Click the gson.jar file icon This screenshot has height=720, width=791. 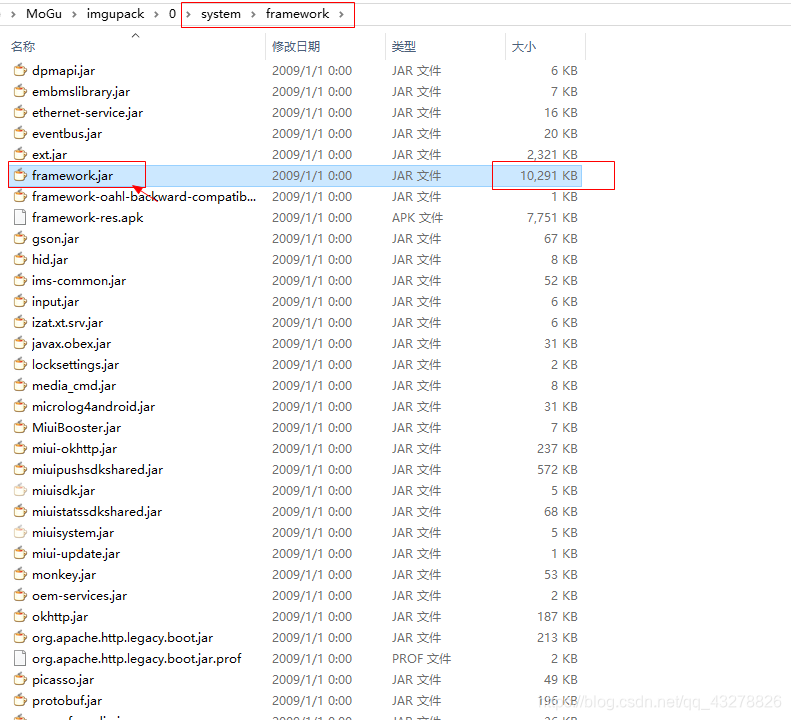click(x=20, y=238)
